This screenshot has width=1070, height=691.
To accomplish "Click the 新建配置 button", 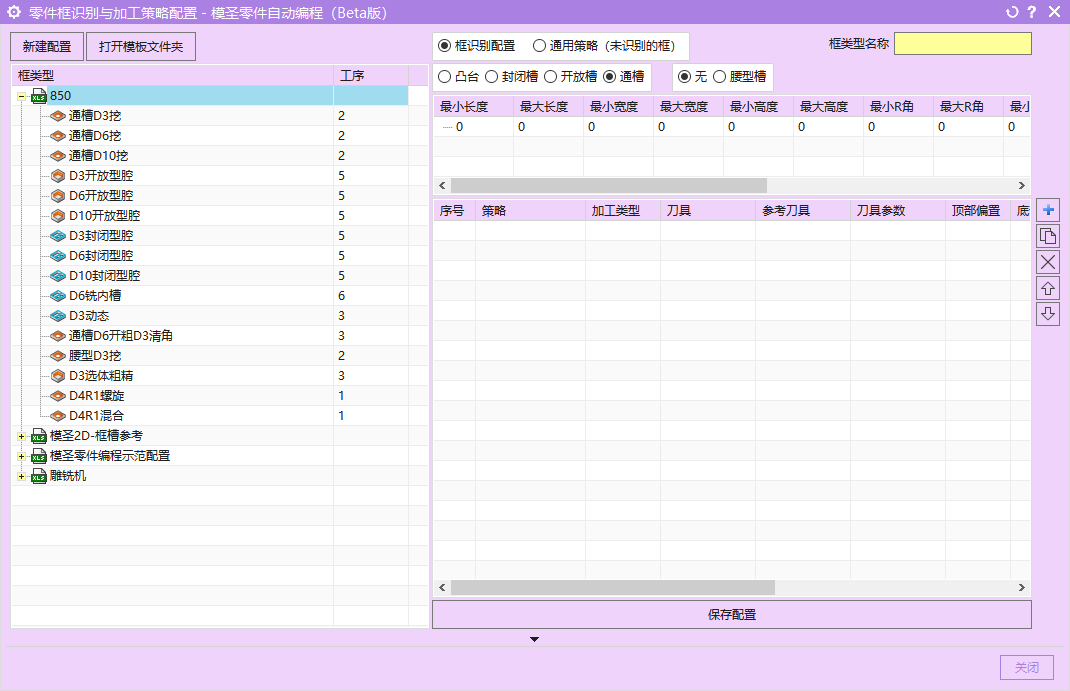I will click(x=47, y=46).
